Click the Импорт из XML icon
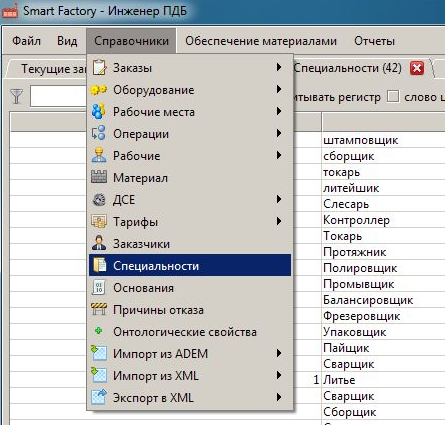The image size is (445, 425). click(99, 375)
